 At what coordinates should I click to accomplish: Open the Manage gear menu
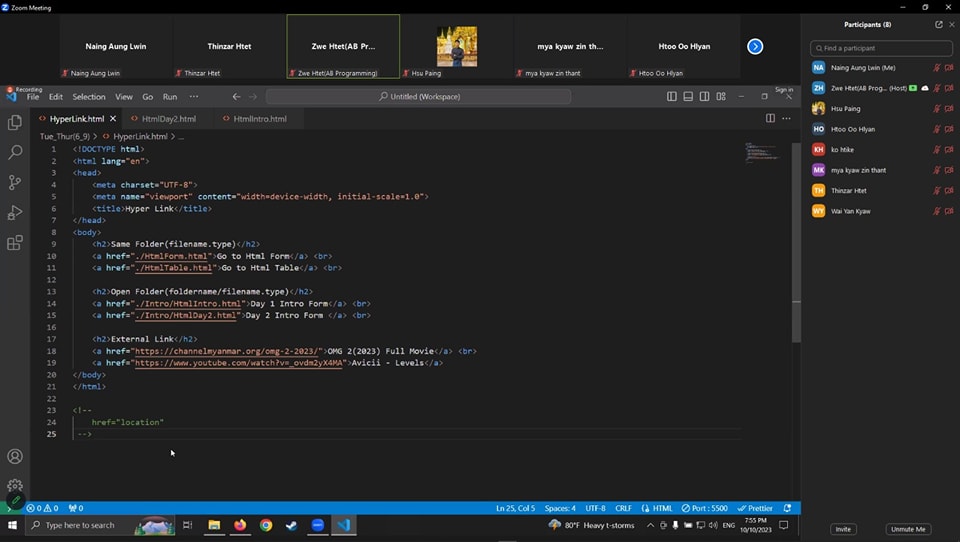tap(15, 486)
